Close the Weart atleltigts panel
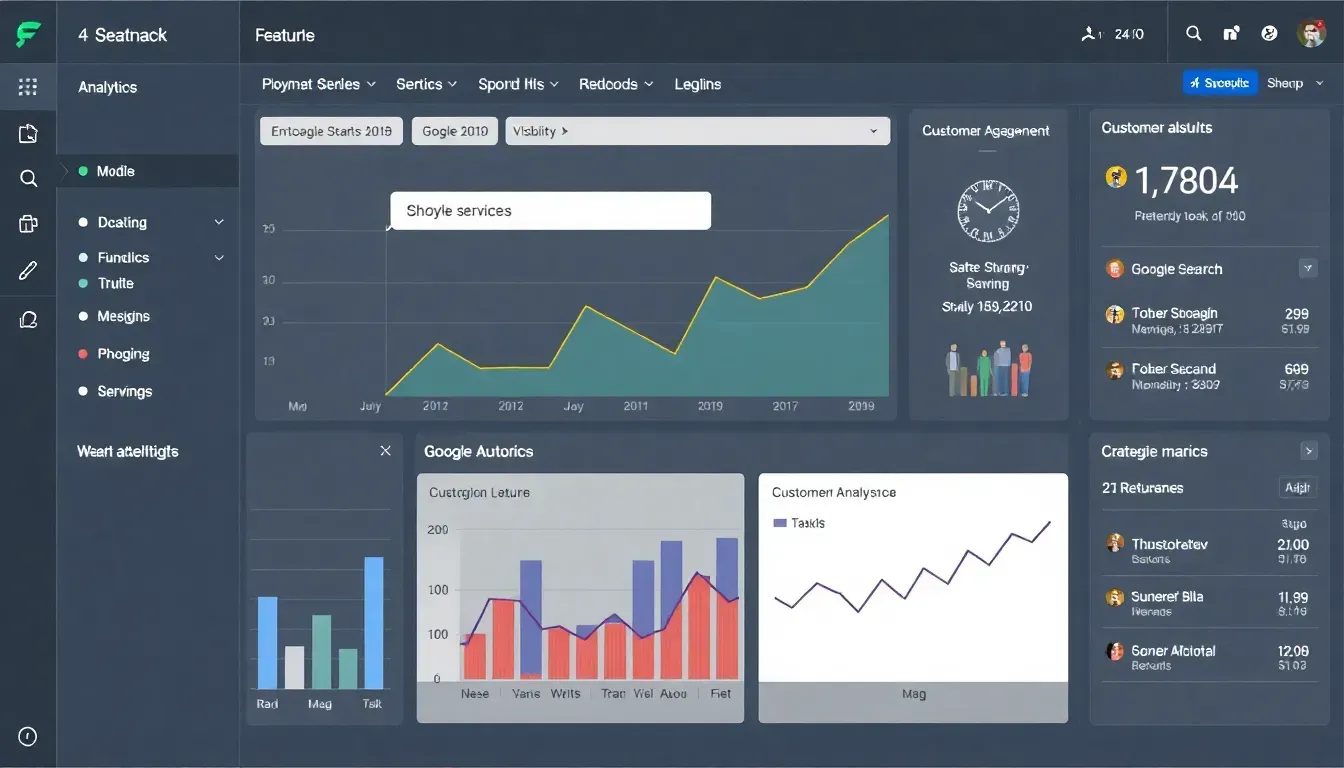This screenshot has height=768, width=1344. click(x=385, y=451)
